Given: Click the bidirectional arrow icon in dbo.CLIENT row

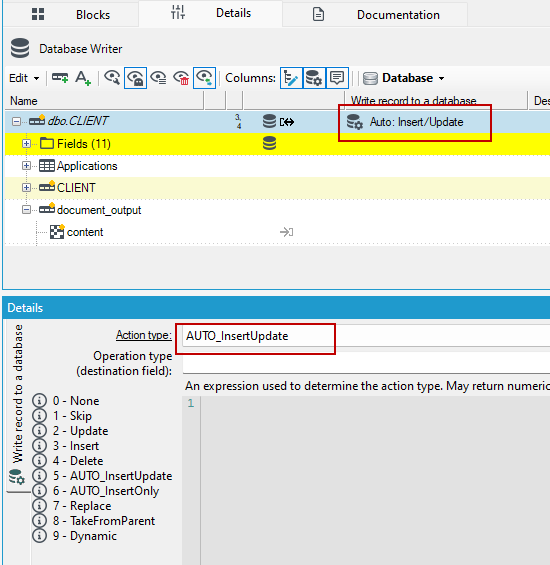Looking at the screenshot, I should coord(287,122).
